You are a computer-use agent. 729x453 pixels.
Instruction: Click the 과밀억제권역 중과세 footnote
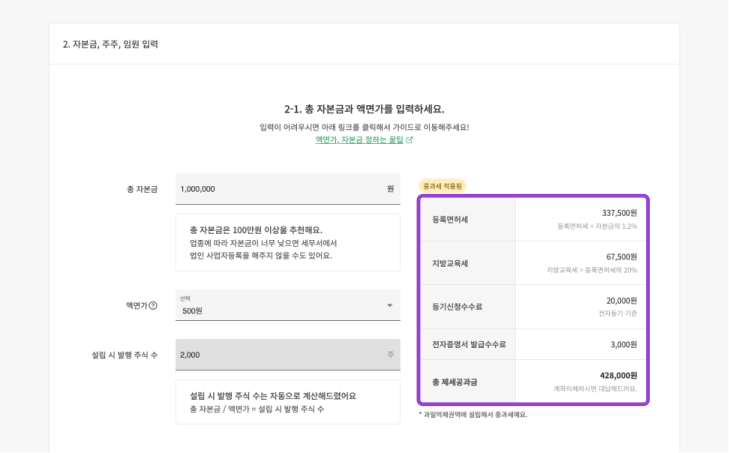click(473, 414)
